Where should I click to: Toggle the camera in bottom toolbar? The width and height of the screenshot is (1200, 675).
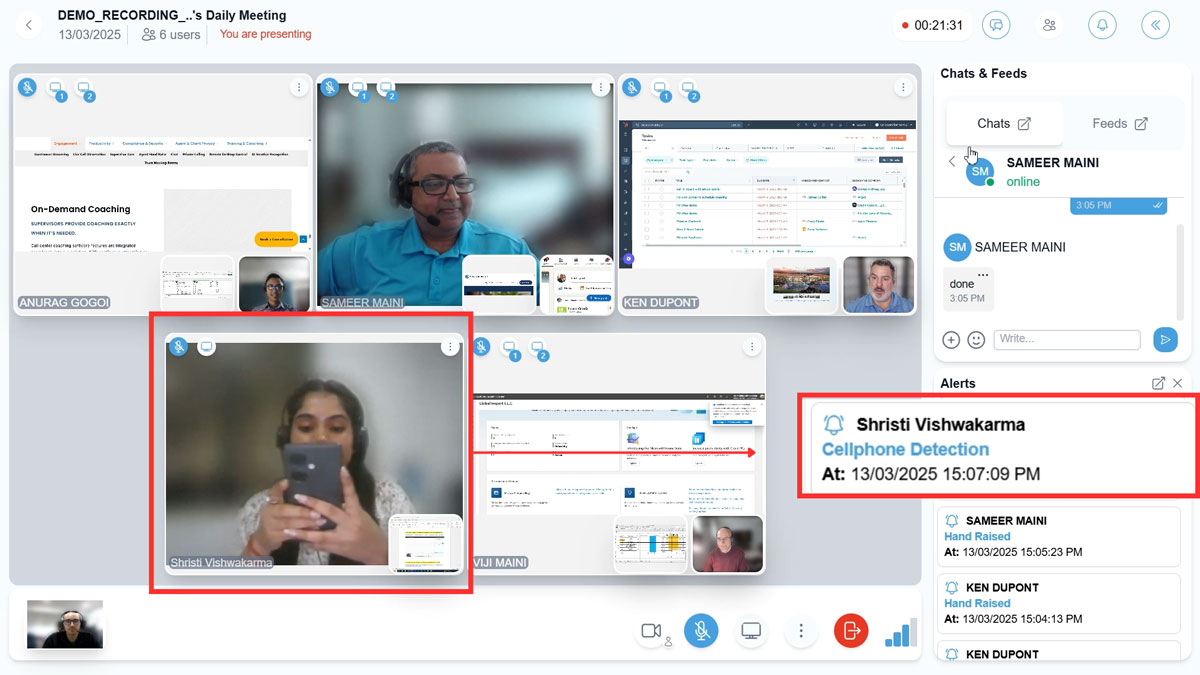click(x=651, y=631)
